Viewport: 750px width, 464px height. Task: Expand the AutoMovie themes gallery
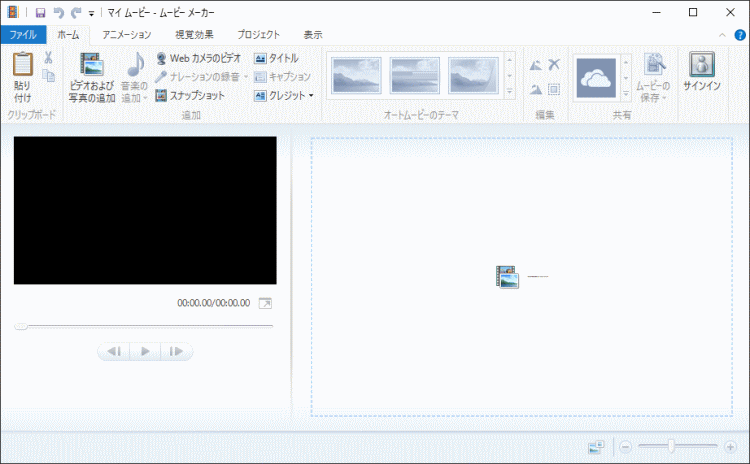point(509,91)
